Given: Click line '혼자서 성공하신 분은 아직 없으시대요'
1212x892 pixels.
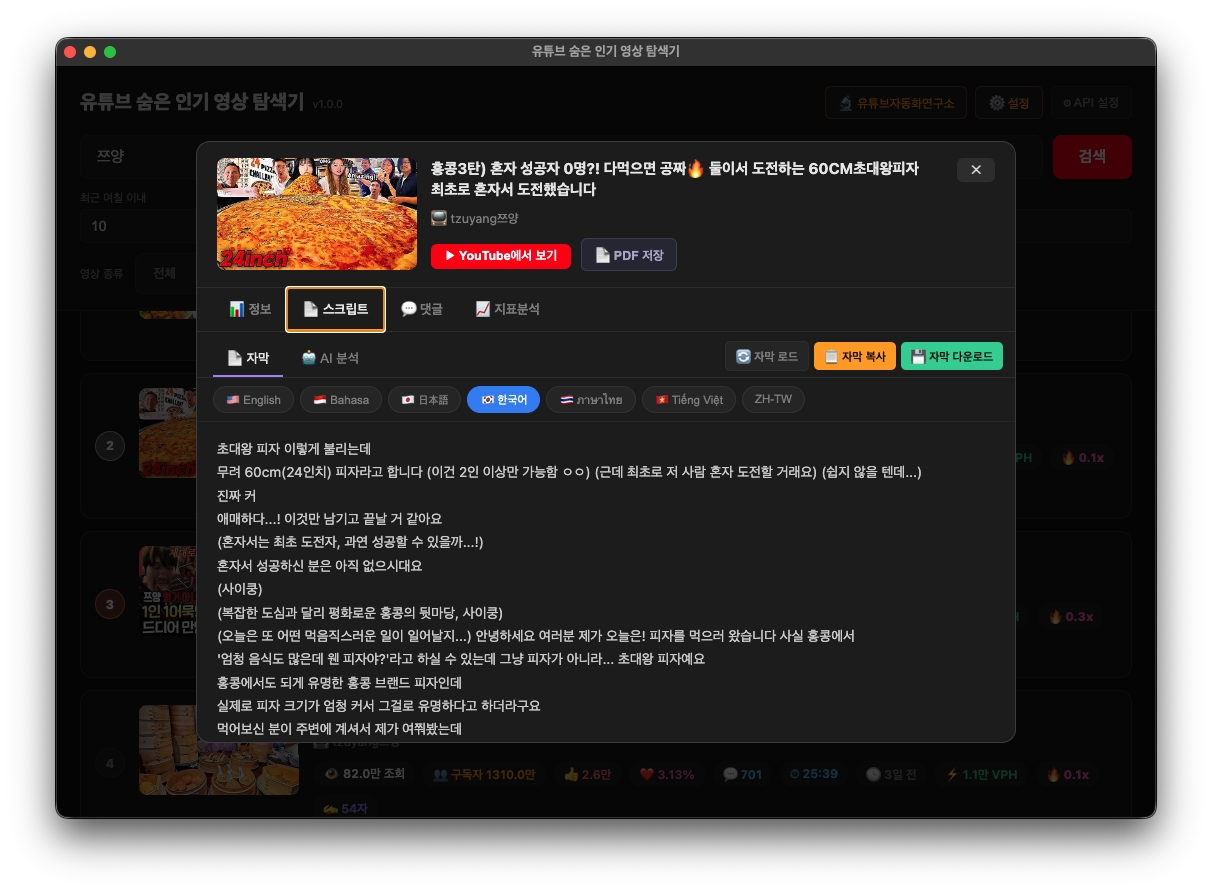Looking at the screenshot, I should (320, 565).
